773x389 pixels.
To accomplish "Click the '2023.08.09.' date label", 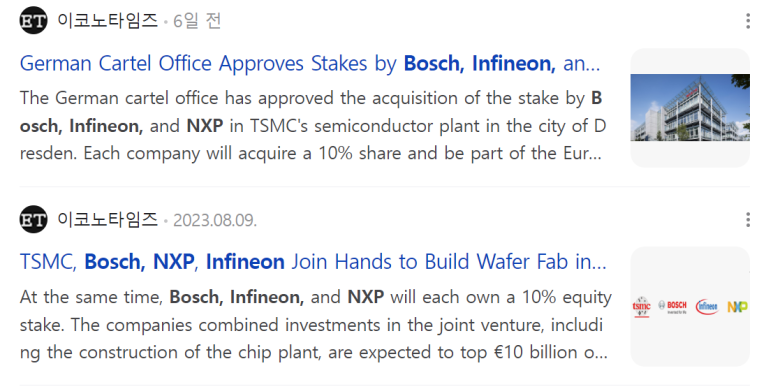I will coord(215,220).
